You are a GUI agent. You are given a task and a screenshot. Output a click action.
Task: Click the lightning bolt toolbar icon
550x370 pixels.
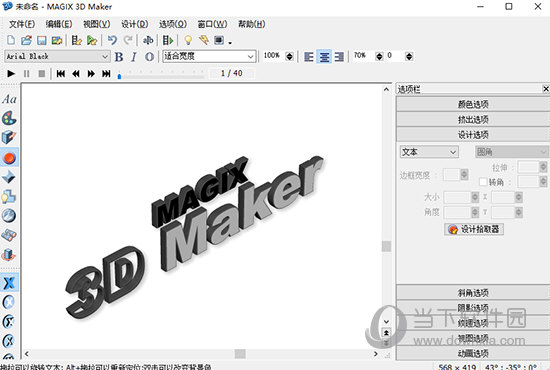click(x=203, y=40)
